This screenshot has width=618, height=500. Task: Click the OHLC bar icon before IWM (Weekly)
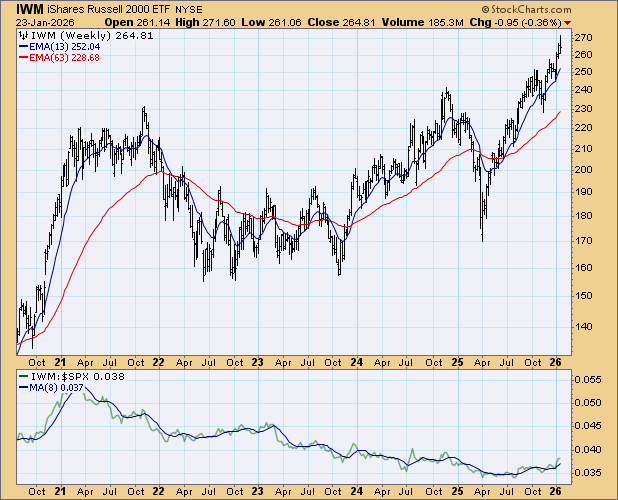coord(23,36)
